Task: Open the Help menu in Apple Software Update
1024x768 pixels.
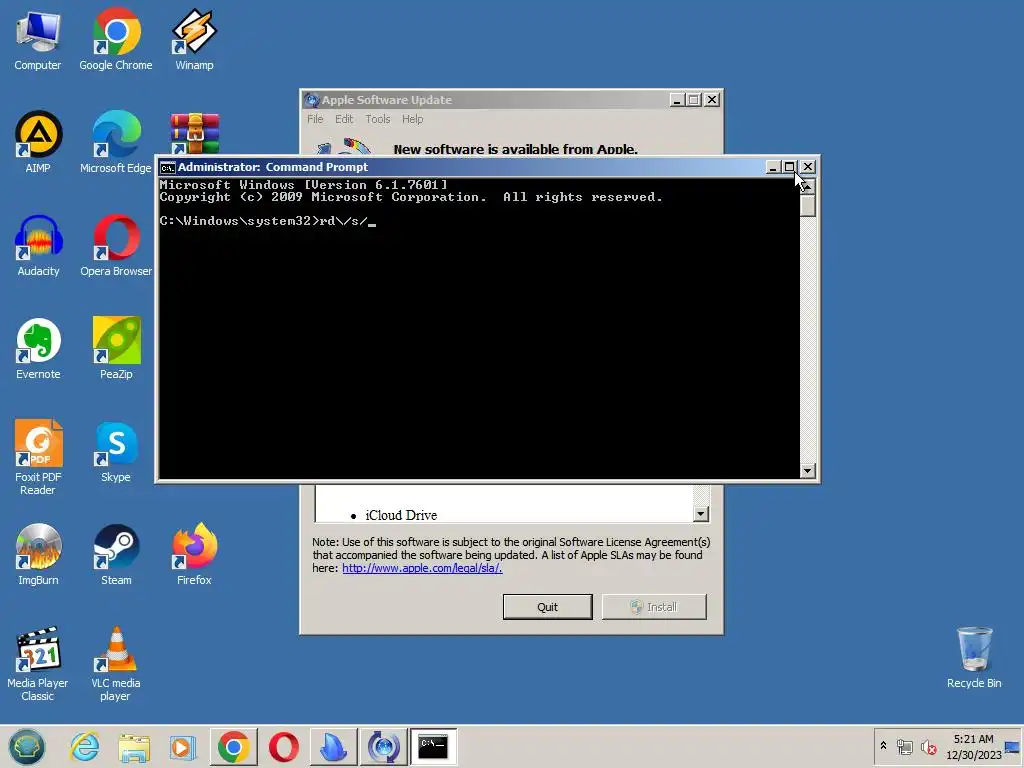Action: [412, 119]
